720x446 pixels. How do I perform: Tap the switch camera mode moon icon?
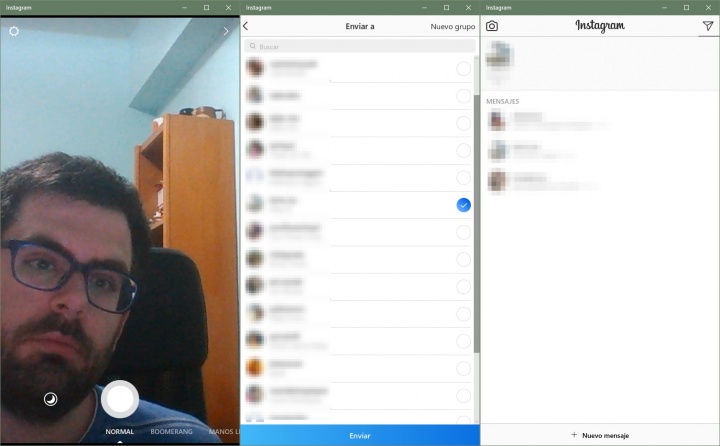pyautogui.click(x=51, y=399)
